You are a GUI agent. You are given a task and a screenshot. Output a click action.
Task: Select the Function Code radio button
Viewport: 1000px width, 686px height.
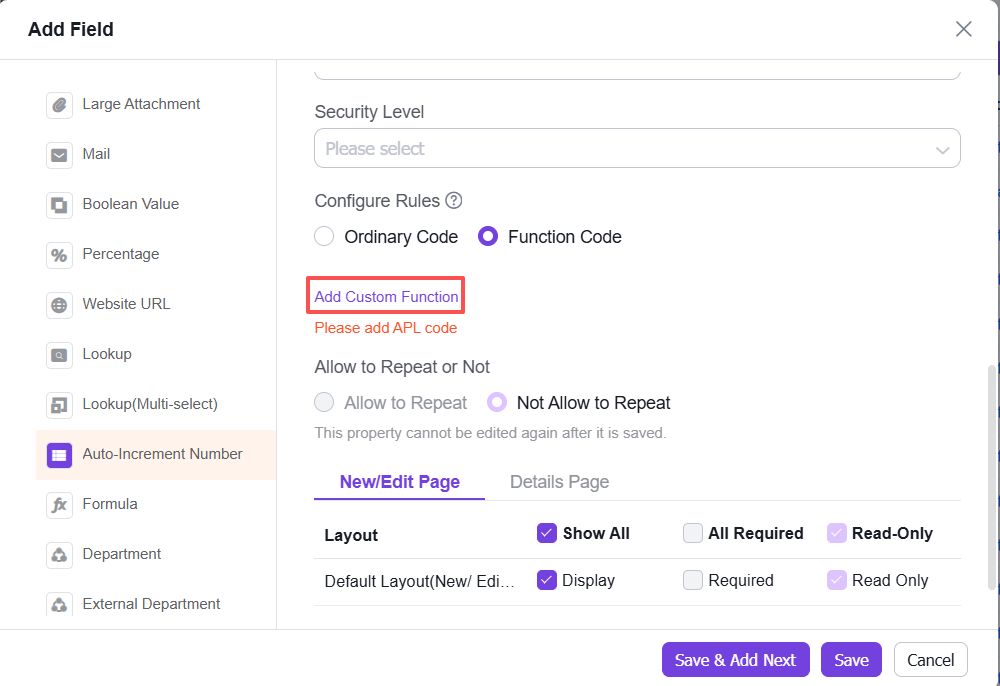coord(488,237)
